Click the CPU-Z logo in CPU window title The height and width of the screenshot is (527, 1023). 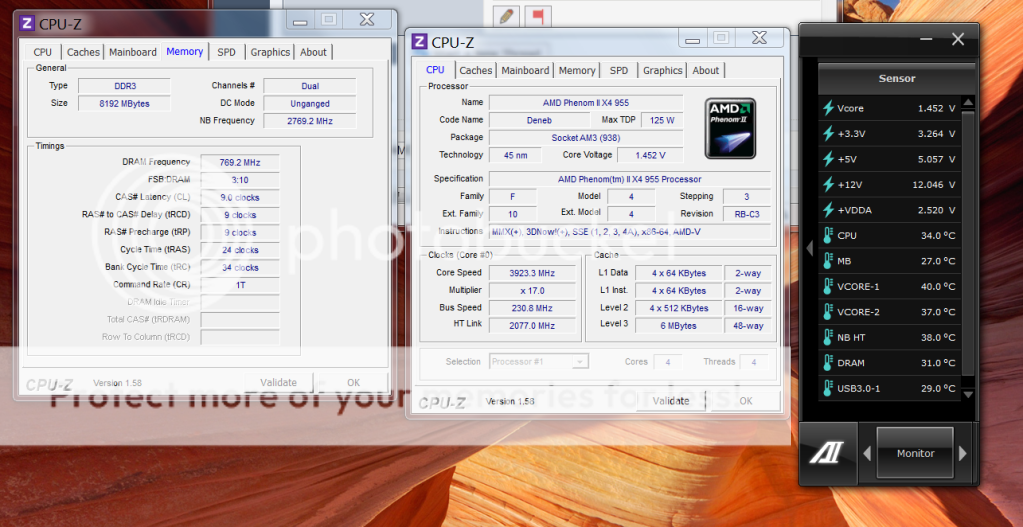419,42
